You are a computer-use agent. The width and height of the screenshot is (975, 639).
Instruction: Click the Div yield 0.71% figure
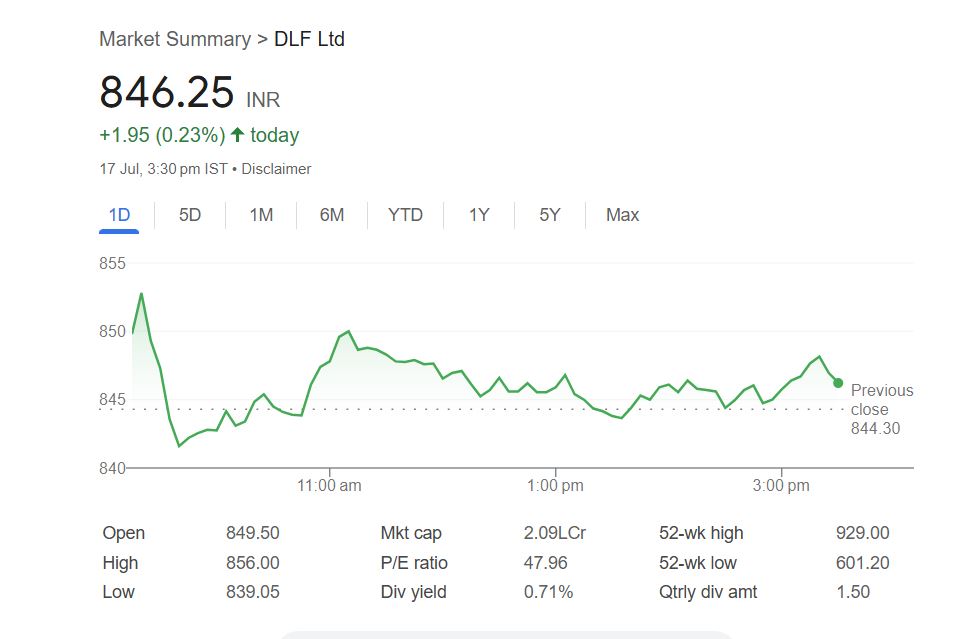[x=548, y=592]
